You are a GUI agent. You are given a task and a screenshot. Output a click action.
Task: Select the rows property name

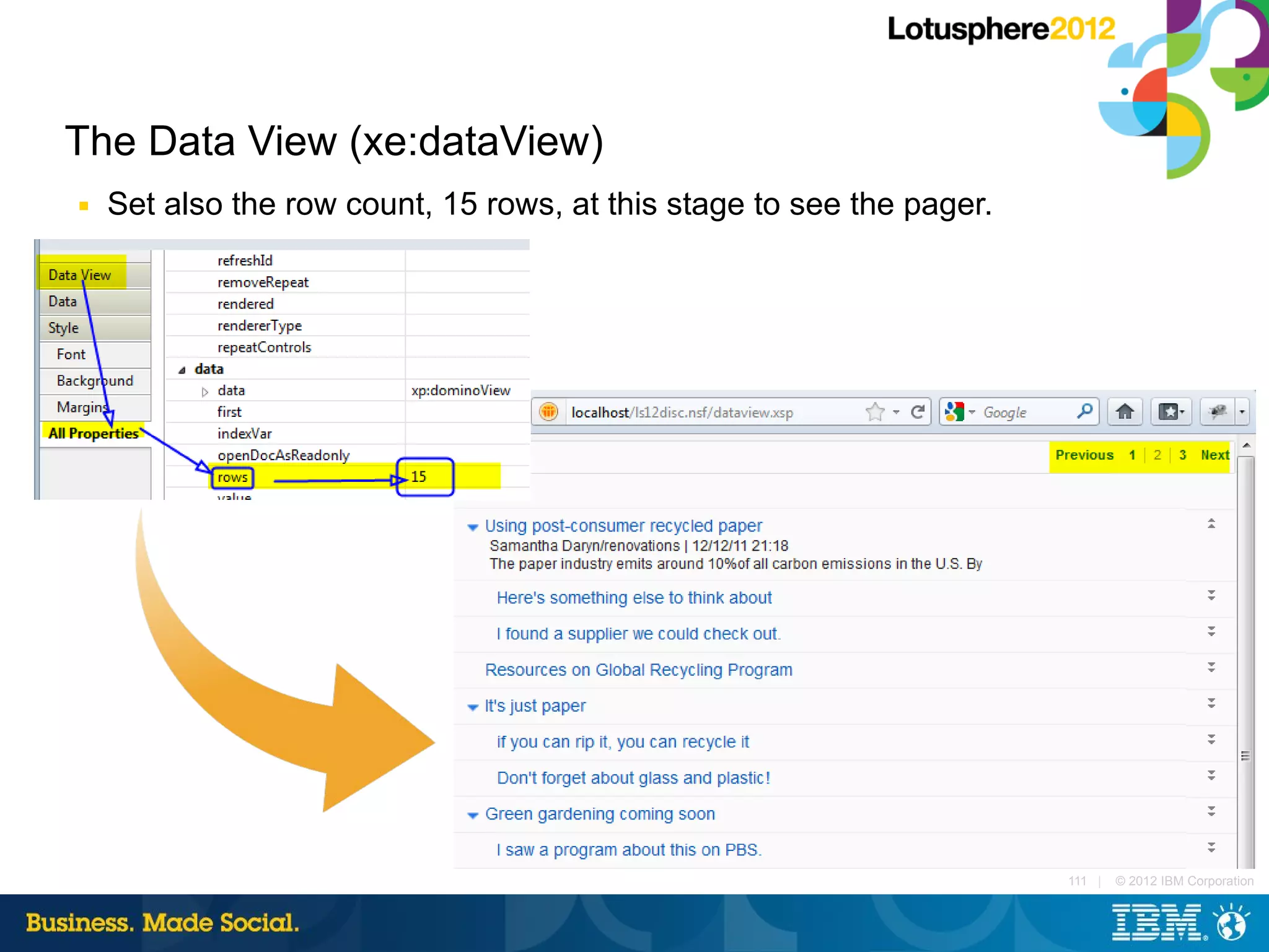point(232,478)
